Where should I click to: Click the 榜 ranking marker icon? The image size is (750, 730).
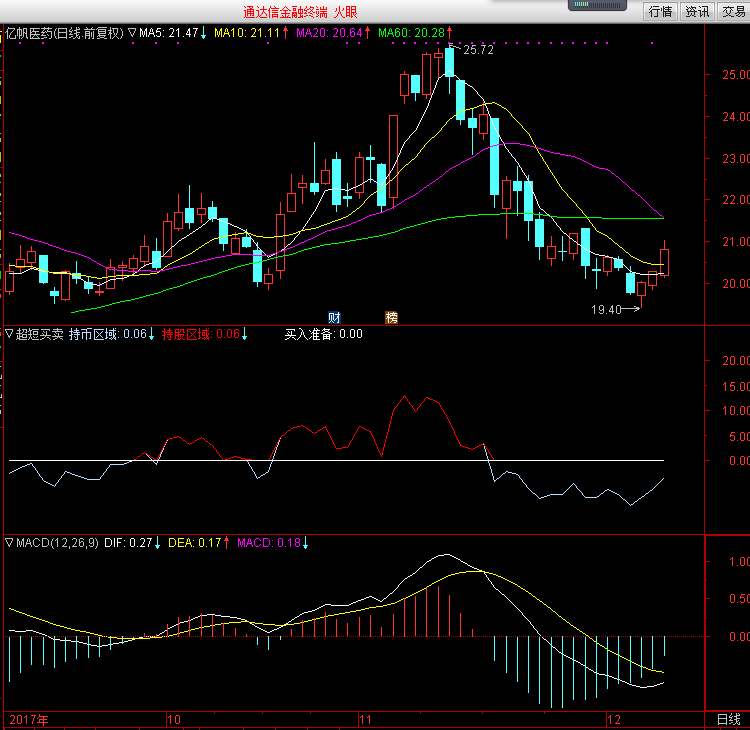(391, 317)
